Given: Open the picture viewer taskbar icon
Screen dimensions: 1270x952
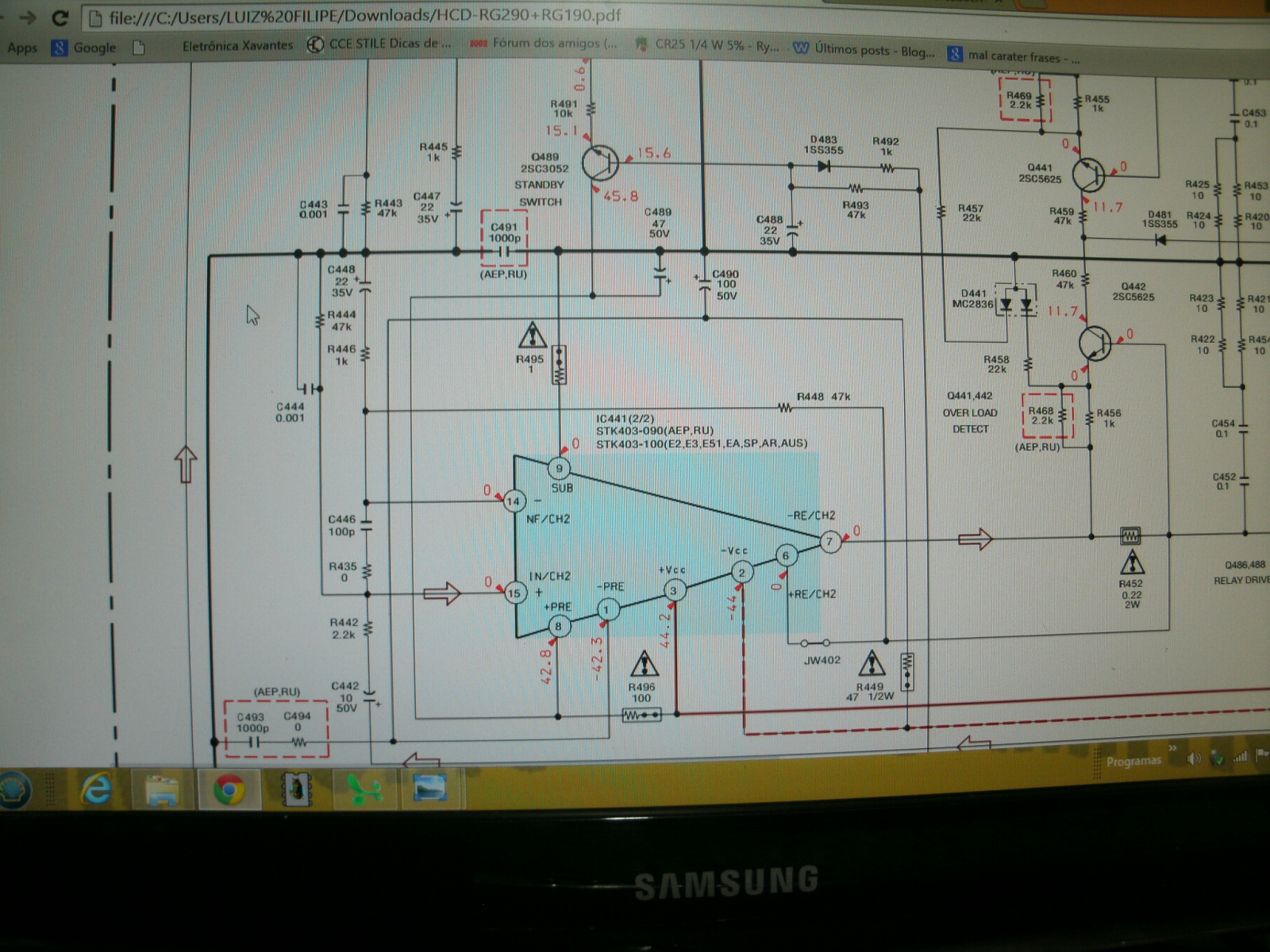Looking at the screenshot, I should (429, 788).
